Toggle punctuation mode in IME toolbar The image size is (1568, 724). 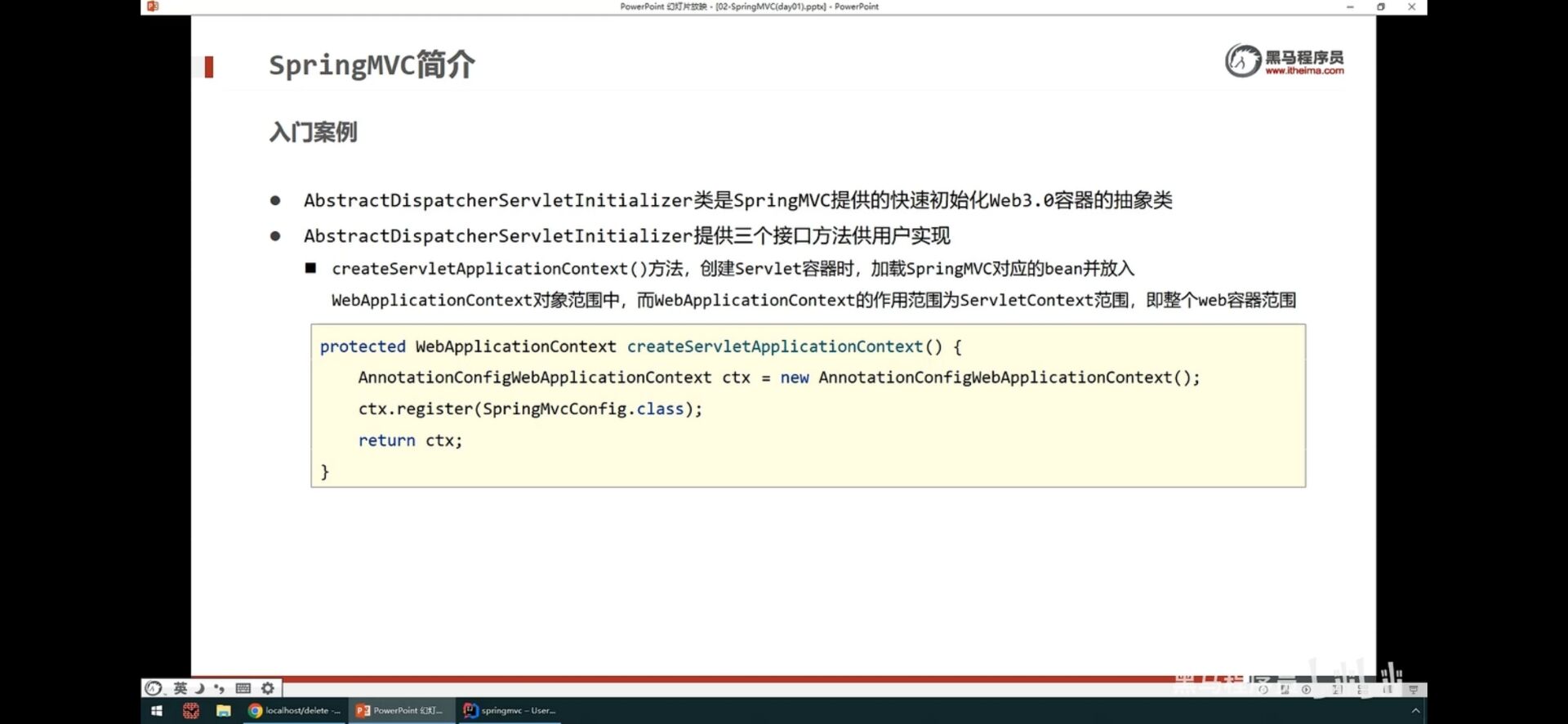pos(219,688)
